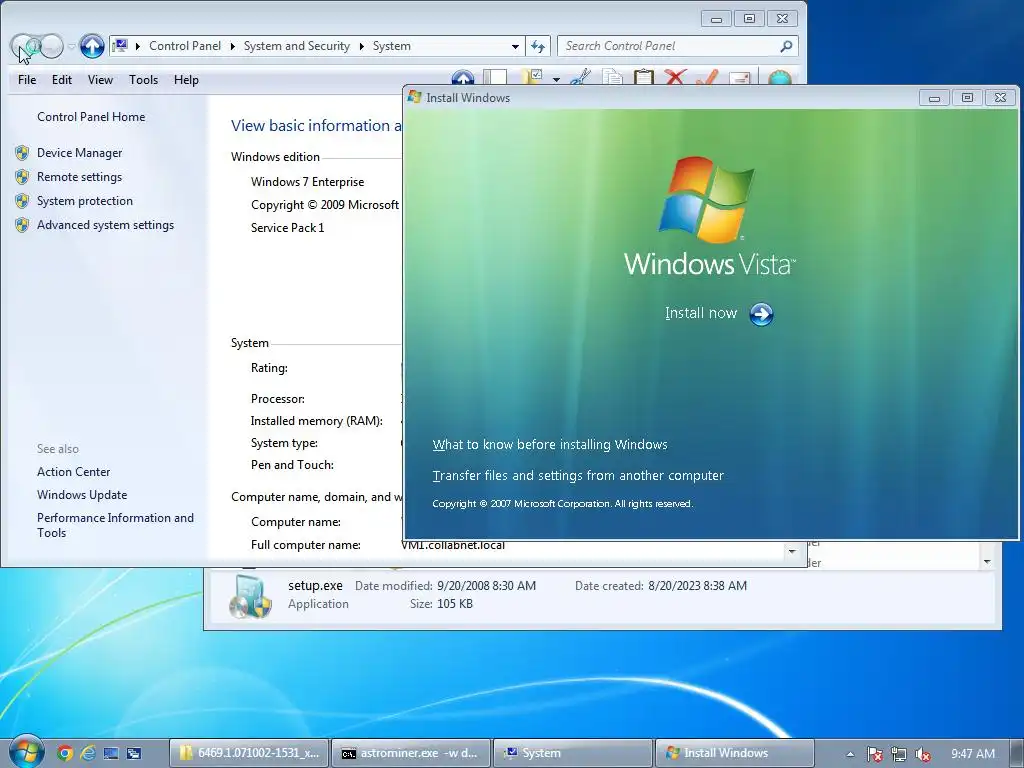Viewport: 1024px width, 768px height.
Task: Click the Windows 7 Enterprise edition text
Action: tap(308, 182)
